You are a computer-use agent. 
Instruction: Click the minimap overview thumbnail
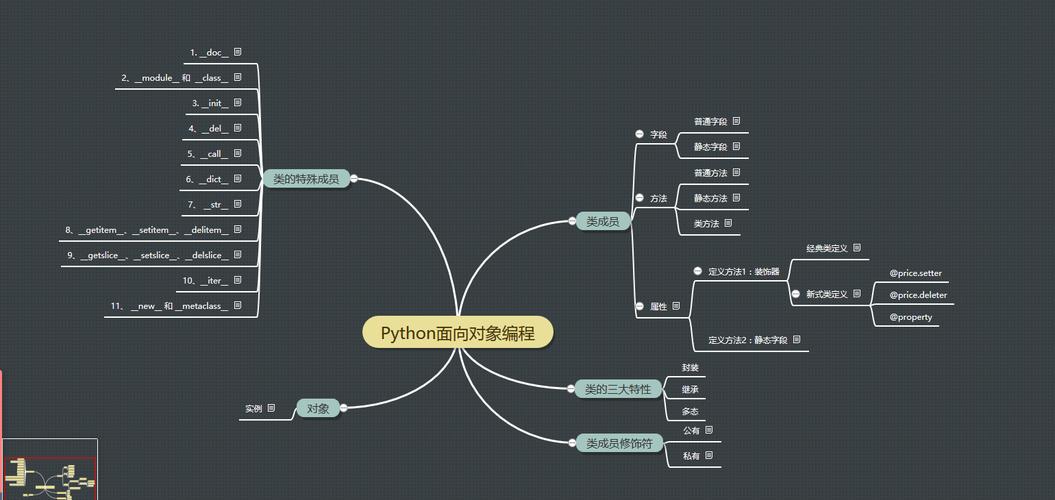(x=49, y=470)
